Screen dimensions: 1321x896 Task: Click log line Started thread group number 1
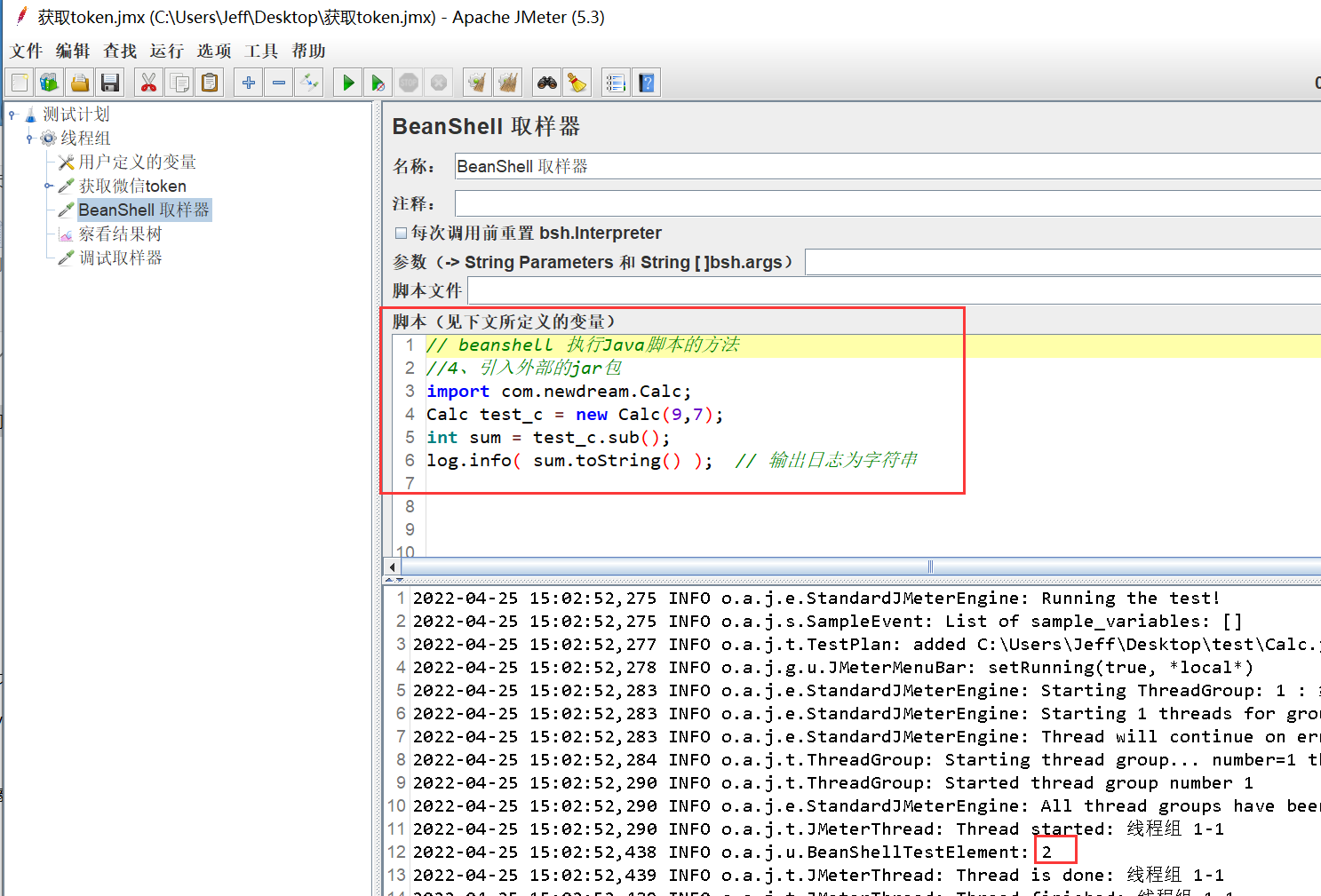click(x=832, y=783)
